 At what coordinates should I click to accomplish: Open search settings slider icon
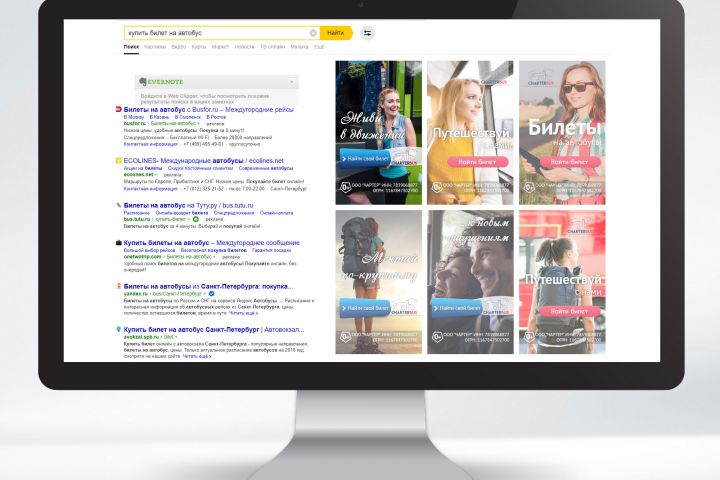pyautogui.click(x=367, y=33)
